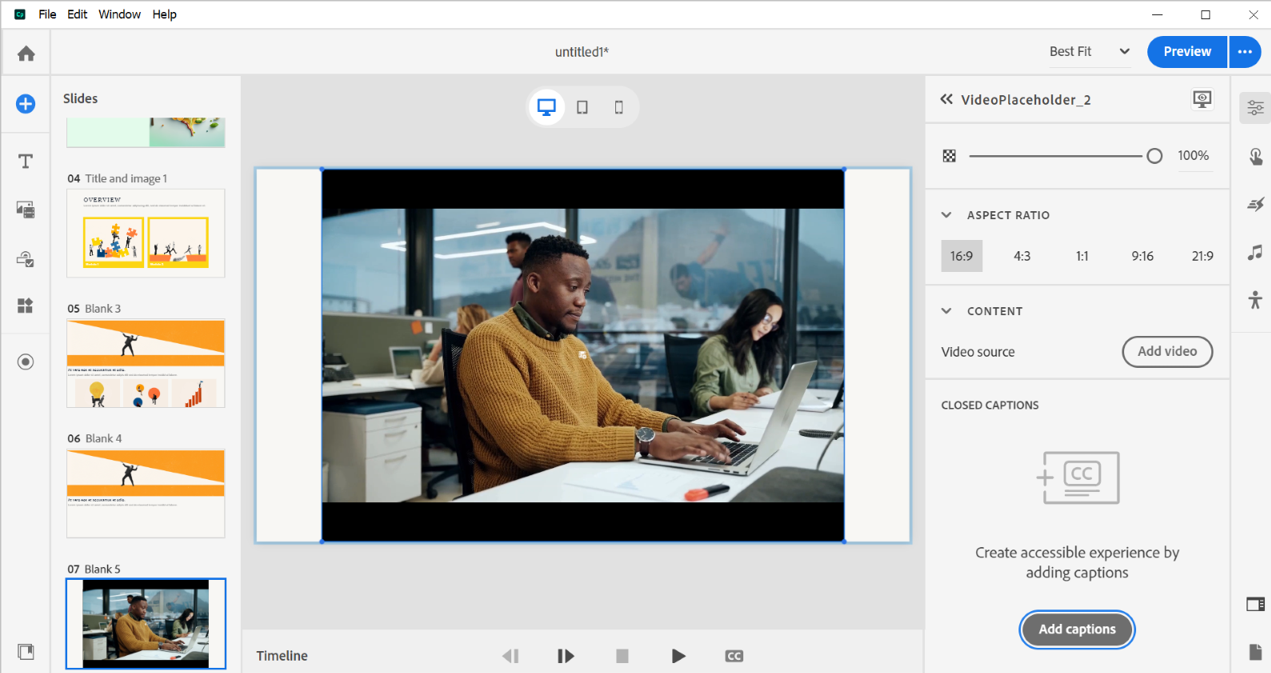Viewport: 1271px width, 673px height.
Task: Collapse the Content section
Action: (x=947, y=311)
